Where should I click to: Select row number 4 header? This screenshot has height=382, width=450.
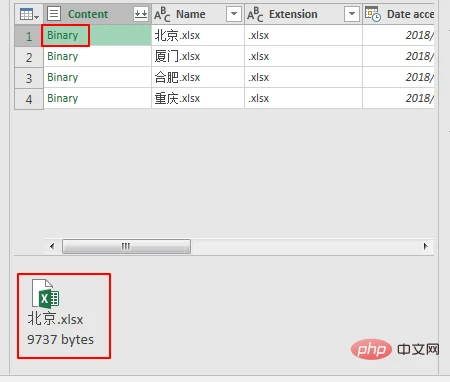(x=29, y=99)
